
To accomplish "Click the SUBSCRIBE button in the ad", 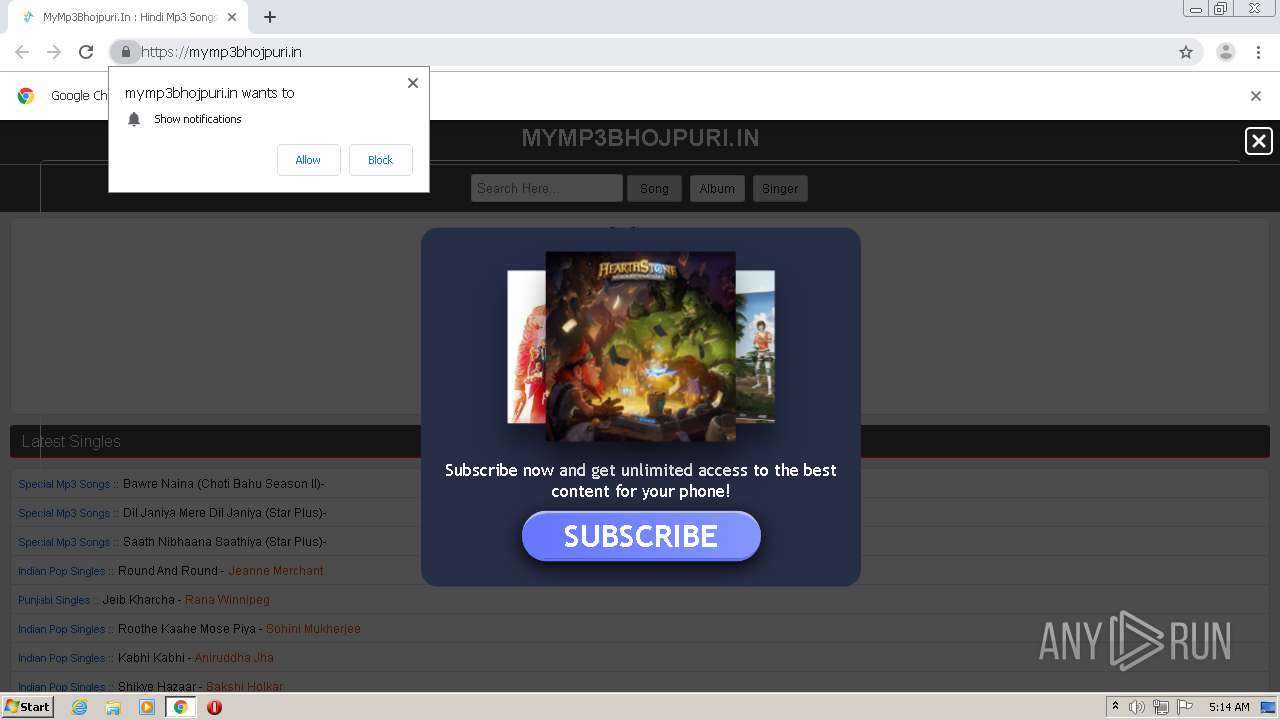I will click(x=641, y=536).
